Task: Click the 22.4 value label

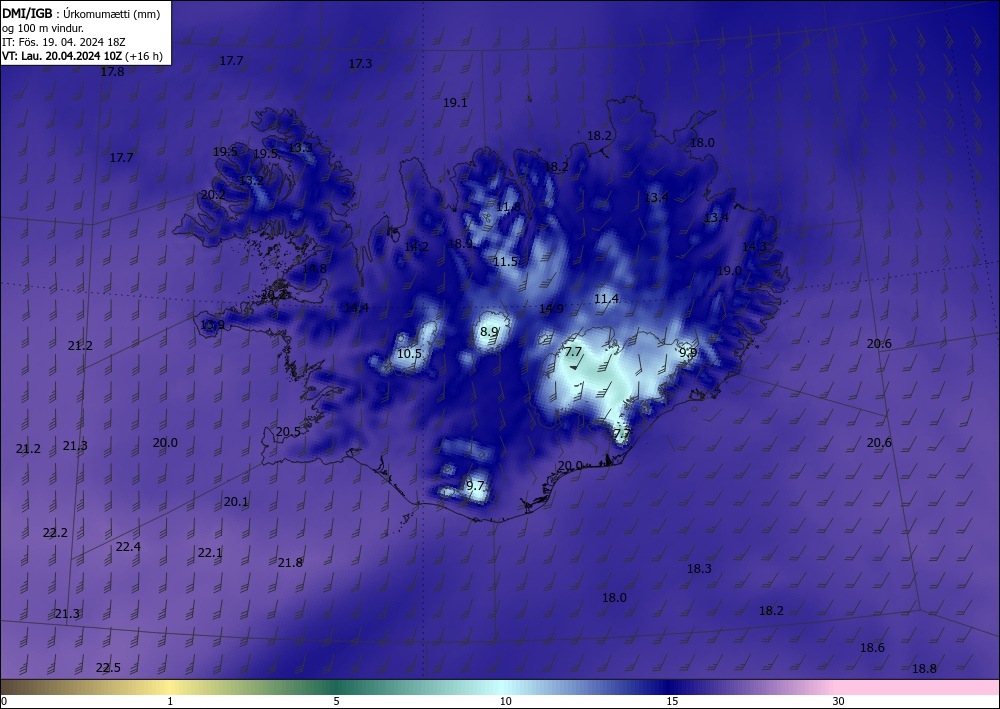Action: (128, 546)
